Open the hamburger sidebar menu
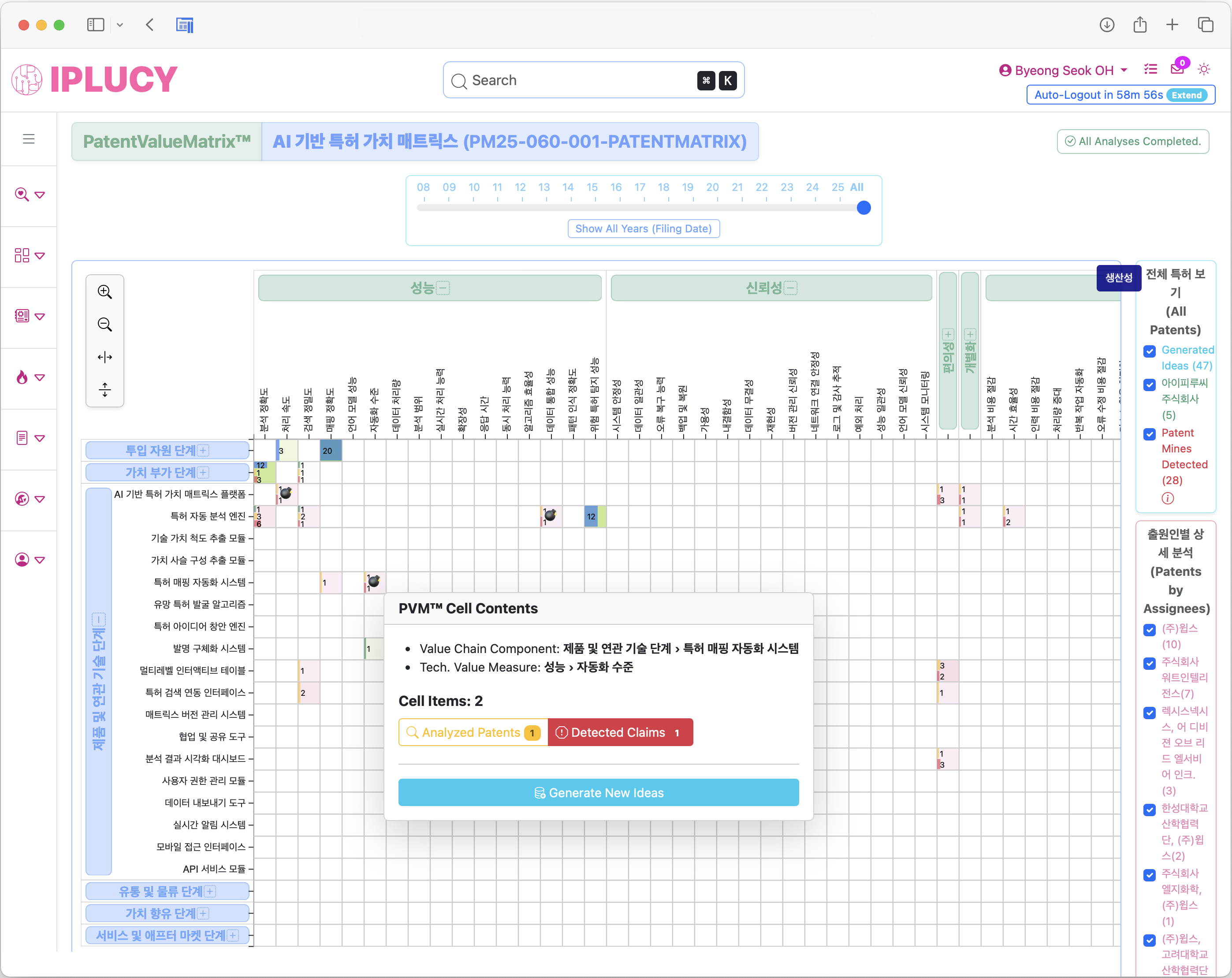 [29, 139]
